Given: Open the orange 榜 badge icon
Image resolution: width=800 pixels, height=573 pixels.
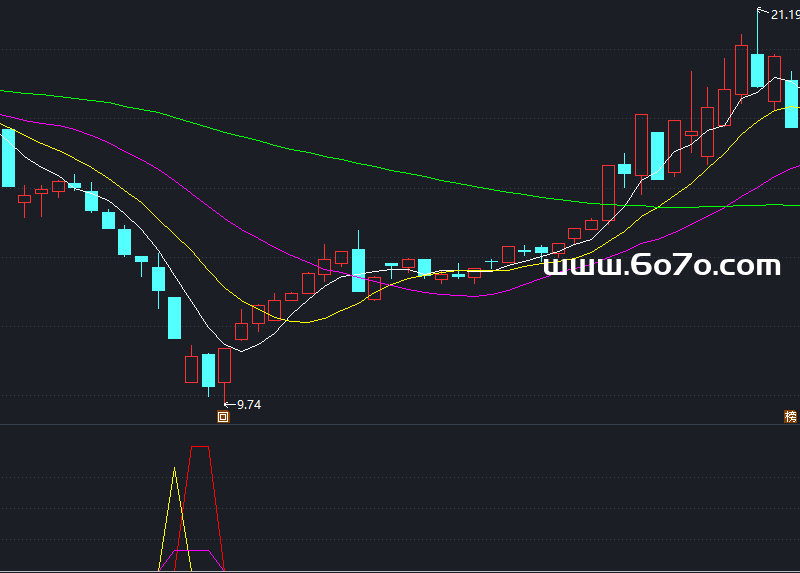Looking at the screenshot, I should [x=790, y=416].
